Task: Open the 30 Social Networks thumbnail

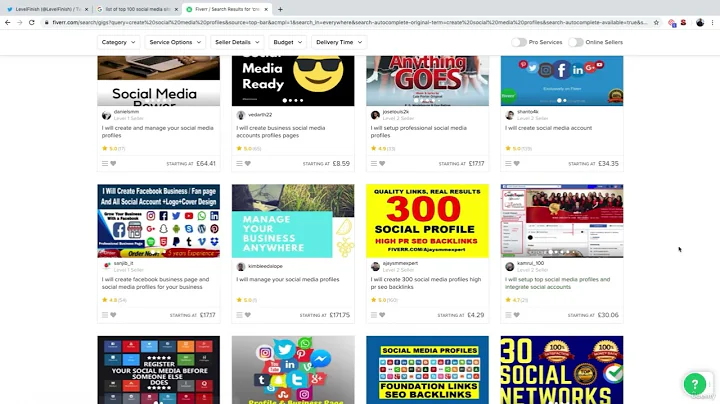Action: [562, 370]
